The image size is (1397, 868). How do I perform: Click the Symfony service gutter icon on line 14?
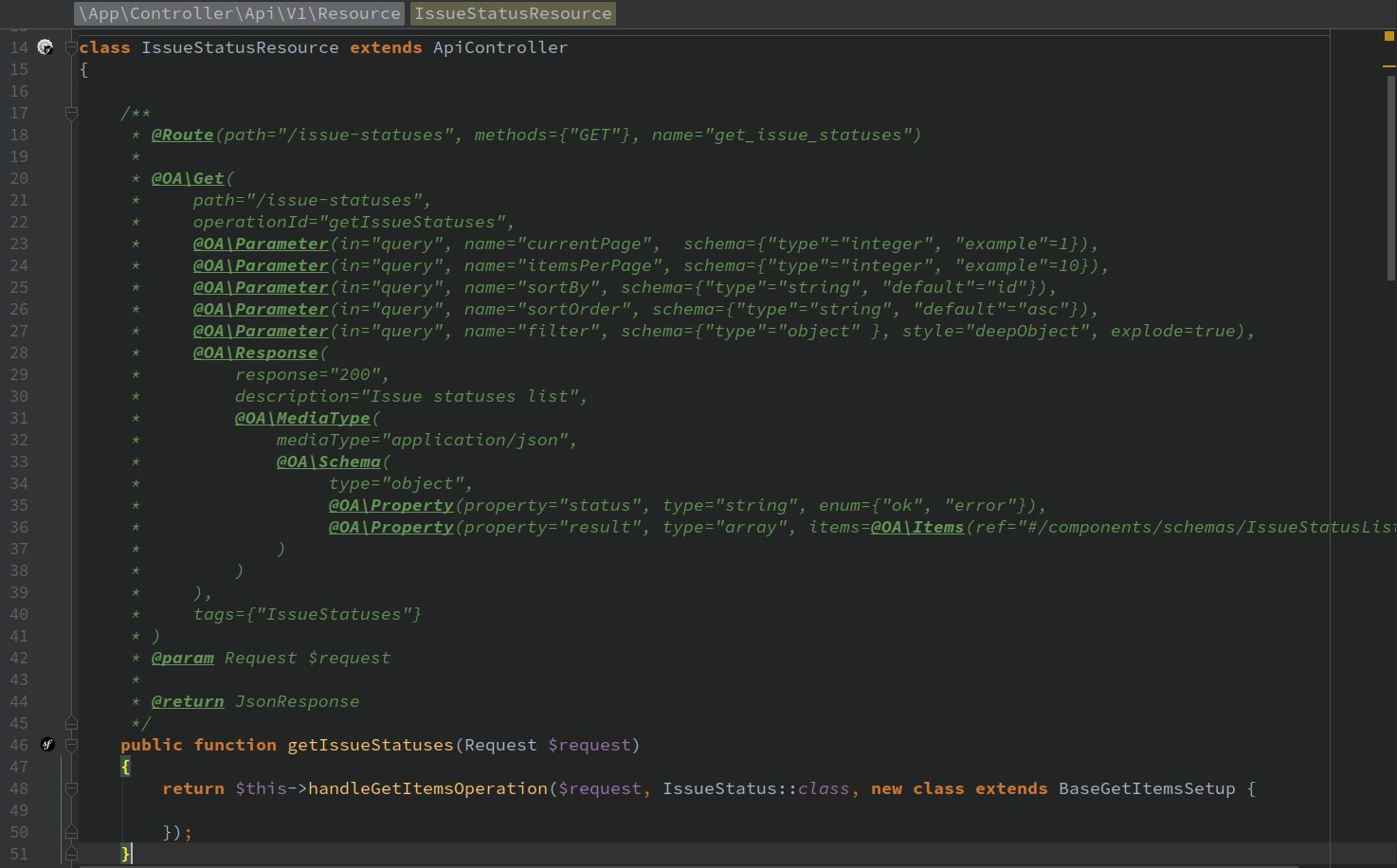coord(45,46)
